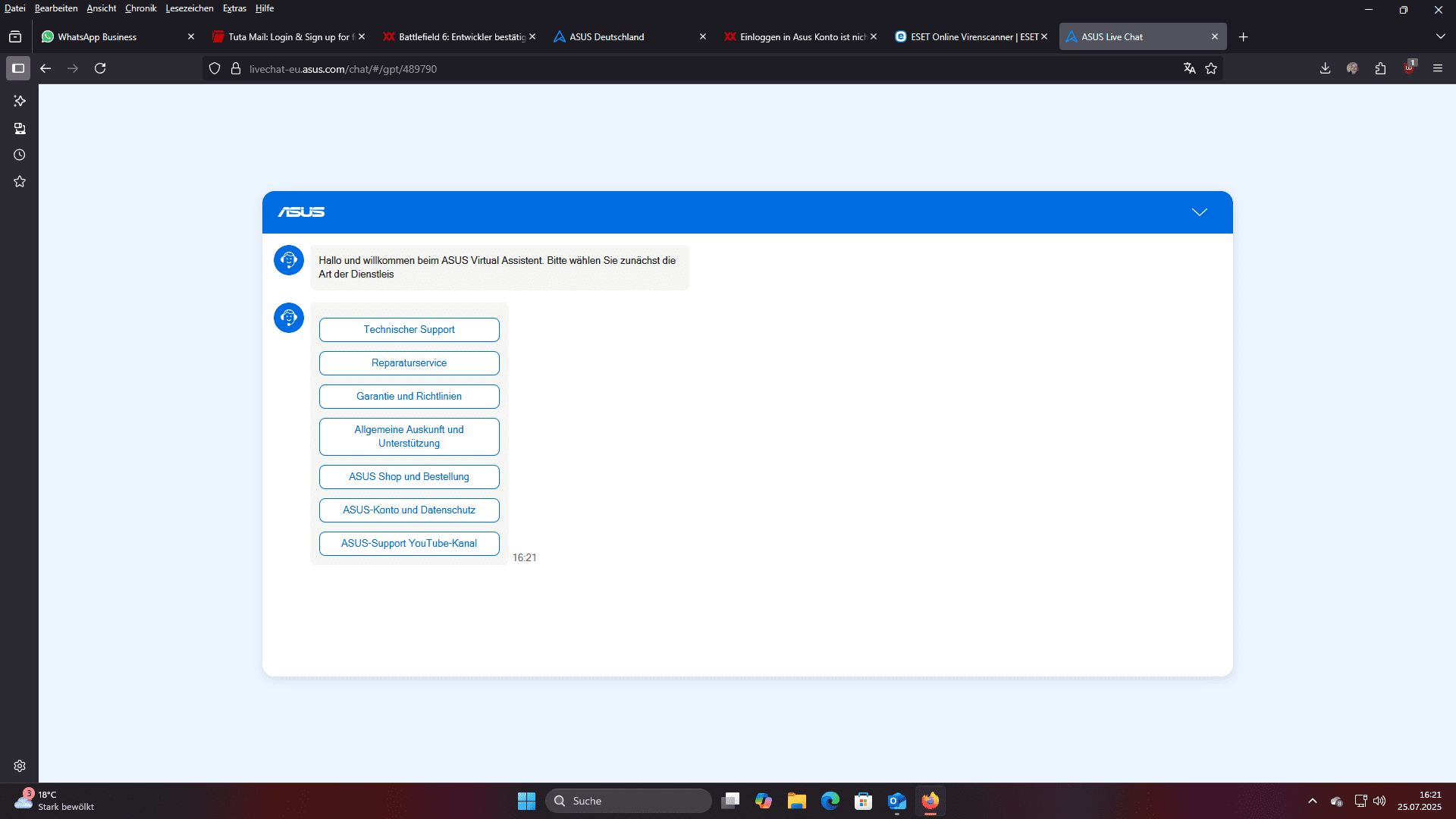The image size is (1456, 819).
Task: Open new tab with plus button
Action: point(1243,36)
